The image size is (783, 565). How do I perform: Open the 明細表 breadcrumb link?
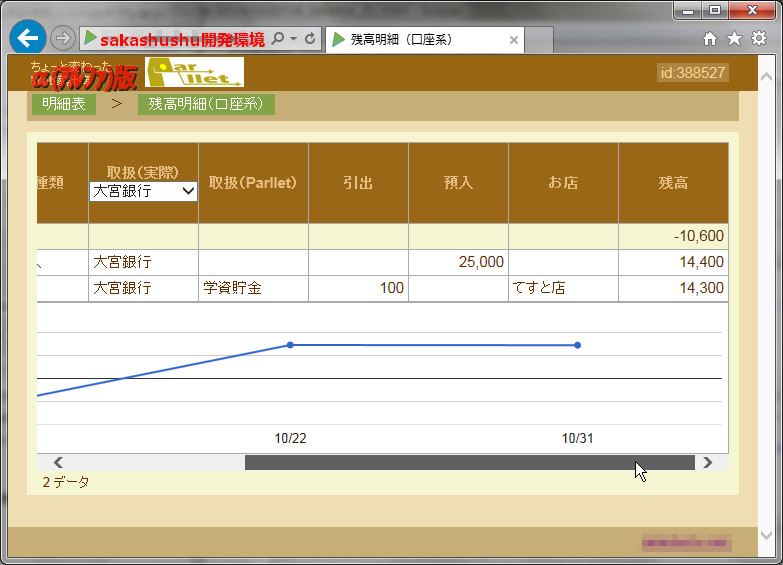click(x=64, y=104)
